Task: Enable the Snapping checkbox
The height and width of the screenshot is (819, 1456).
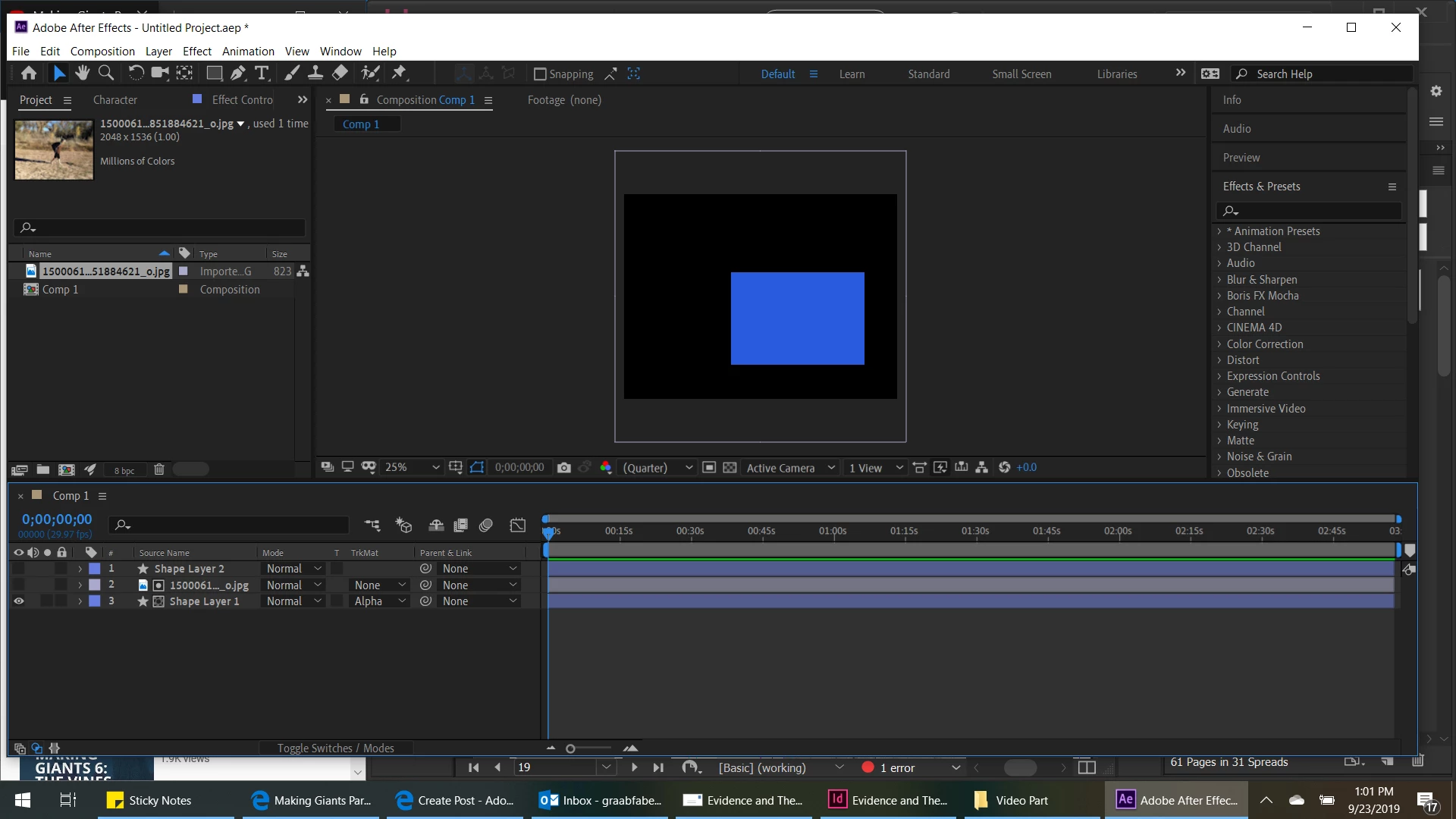Action: (x=540, y=74)
